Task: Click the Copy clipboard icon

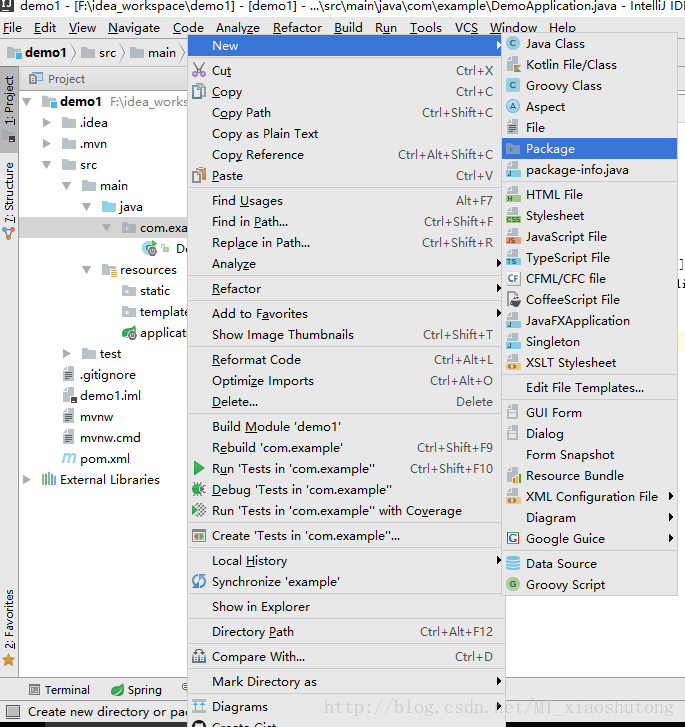Action: click(199, 91)
